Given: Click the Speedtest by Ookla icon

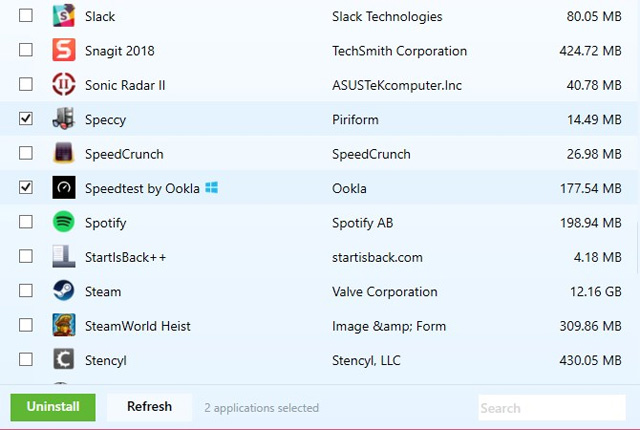Looking at the screenshot, I should (64, 188).
